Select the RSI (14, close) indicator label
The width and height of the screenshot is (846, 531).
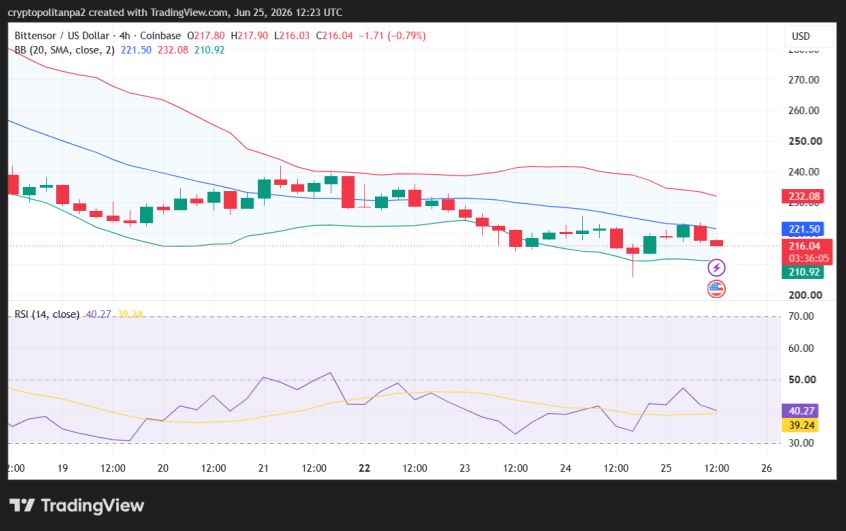pyautogui.click(x=47, y=314)
